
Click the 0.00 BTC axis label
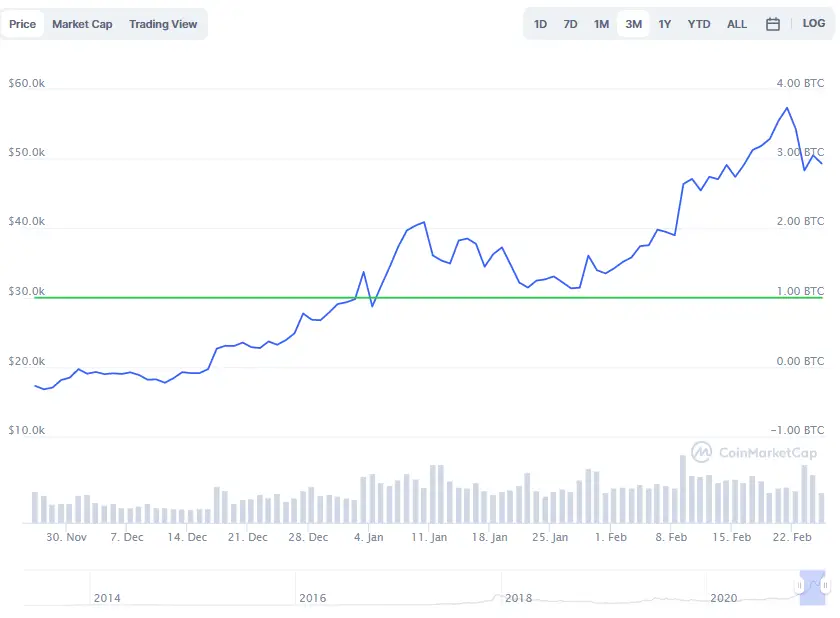tap(800, 361)
